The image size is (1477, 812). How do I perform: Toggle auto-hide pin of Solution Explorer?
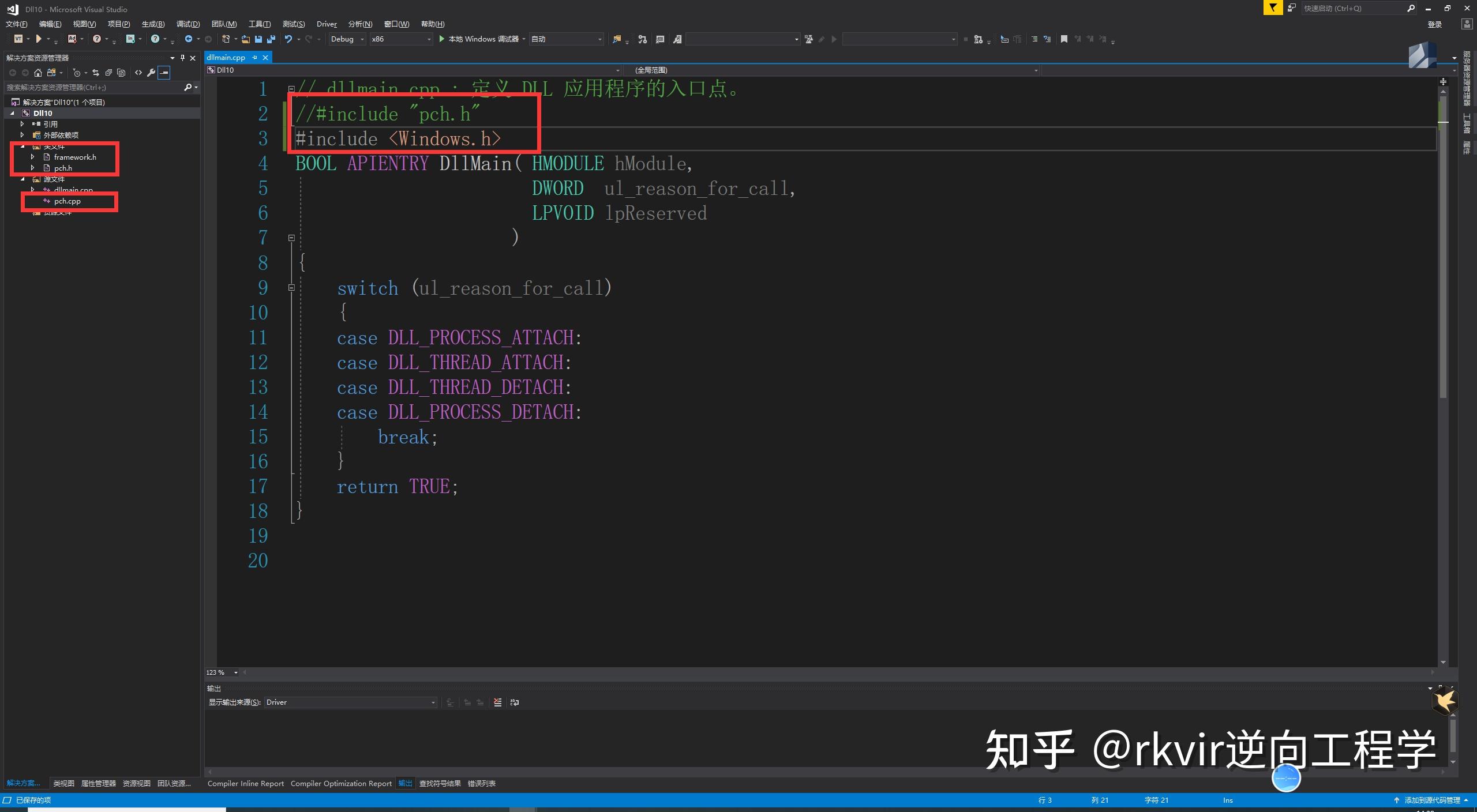click(182, 58)
